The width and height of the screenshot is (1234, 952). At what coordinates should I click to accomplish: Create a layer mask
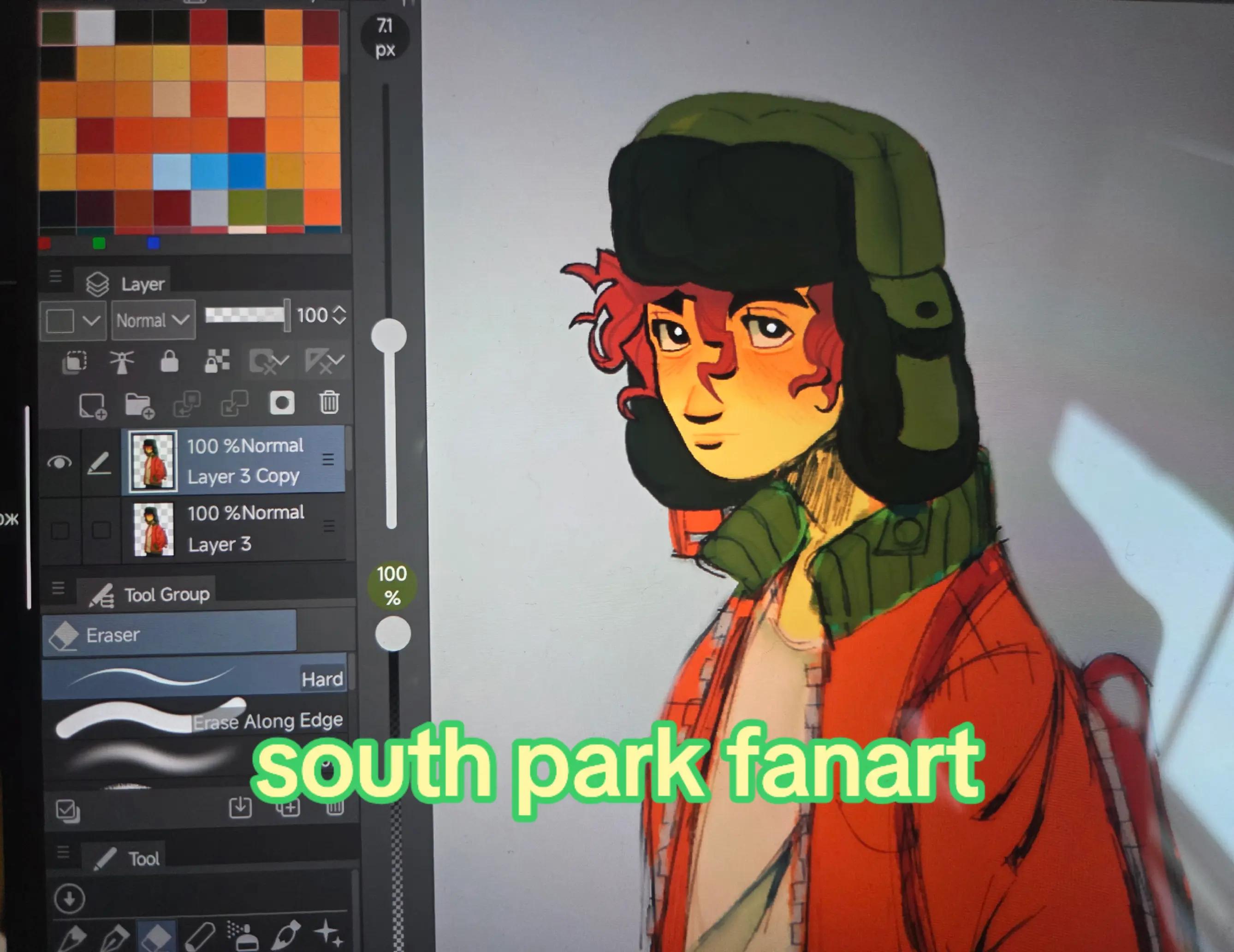[x=282, y=403]
